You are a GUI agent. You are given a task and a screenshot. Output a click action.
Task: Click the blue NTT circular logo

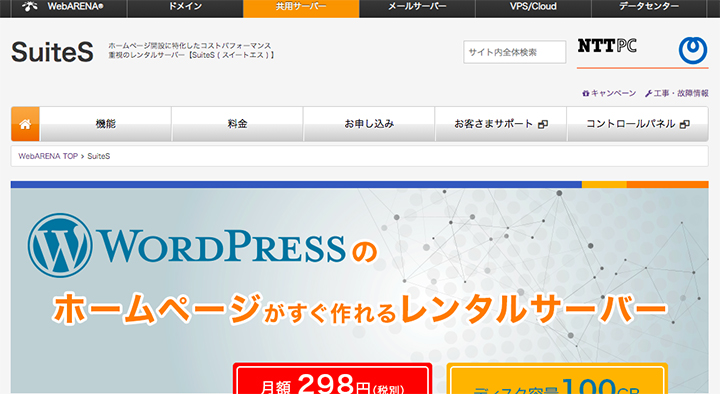(x=692, y=50)
